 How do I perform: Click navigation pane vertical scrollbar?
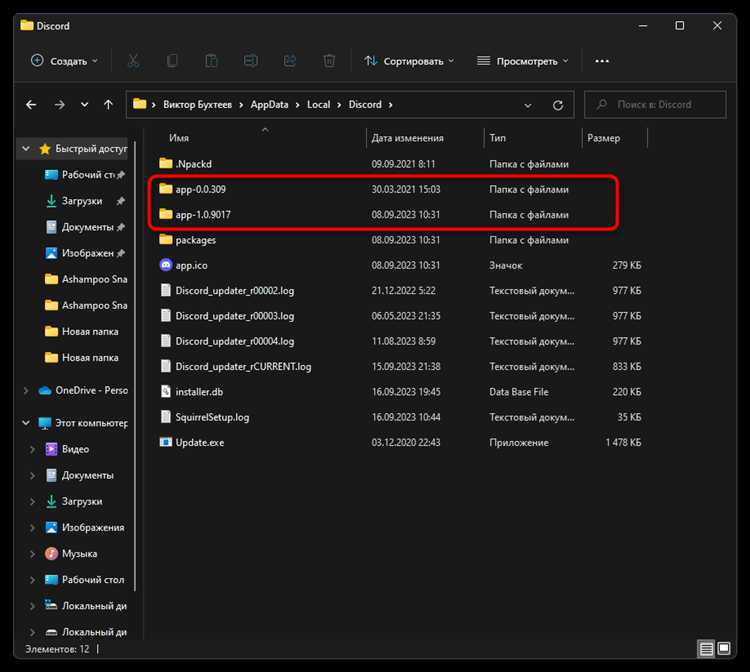pos(135,366)
